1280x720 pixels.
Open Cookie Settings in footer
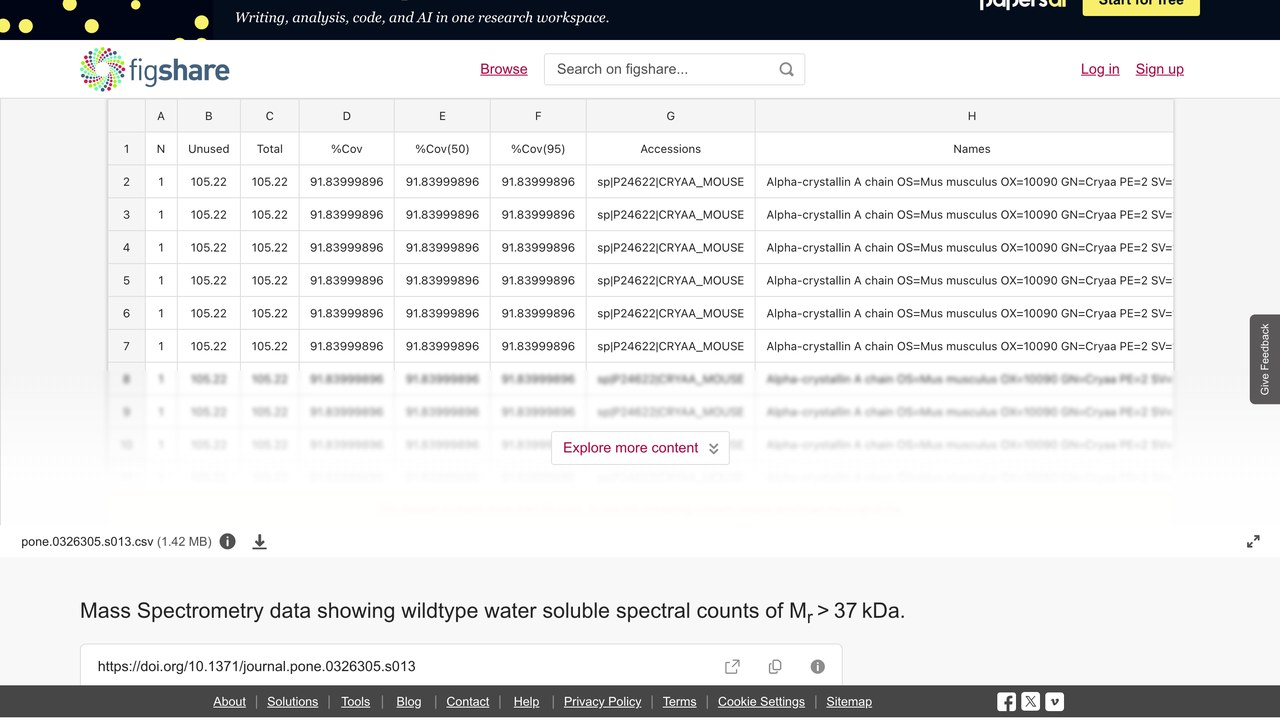click(761, 702)
